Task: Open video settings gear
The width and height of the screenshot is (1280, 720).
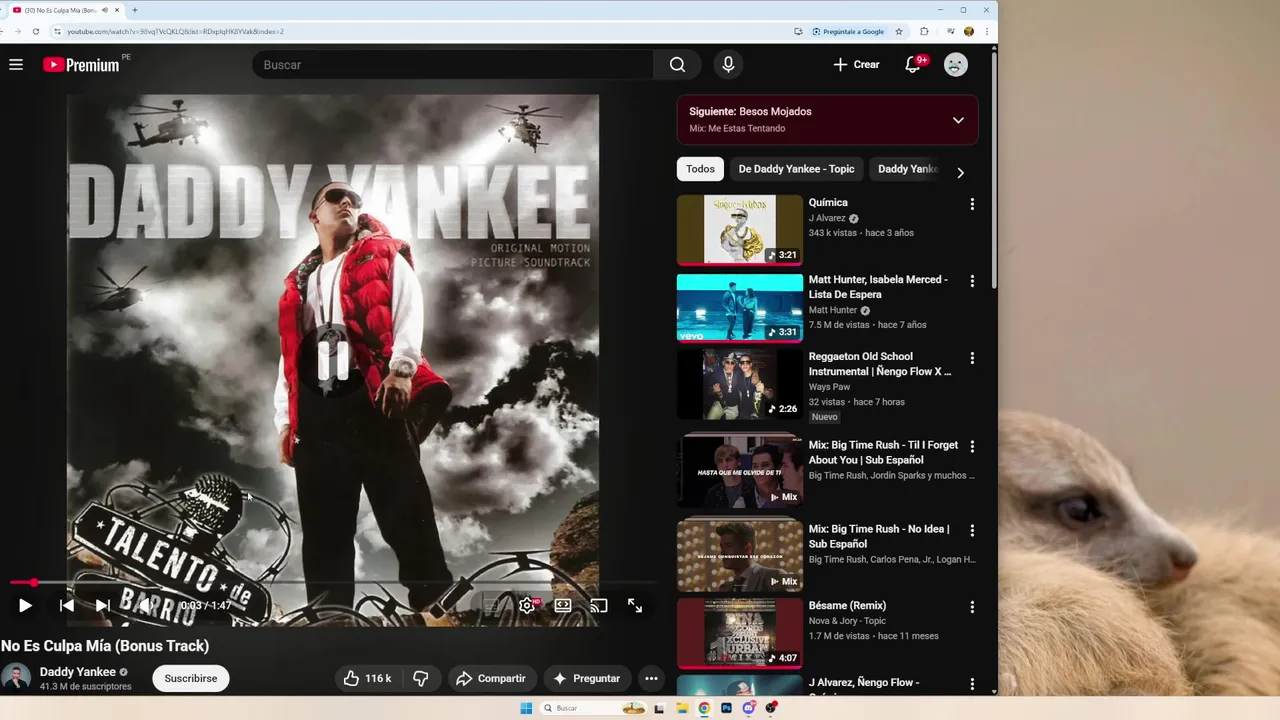Action: (527, 605)
